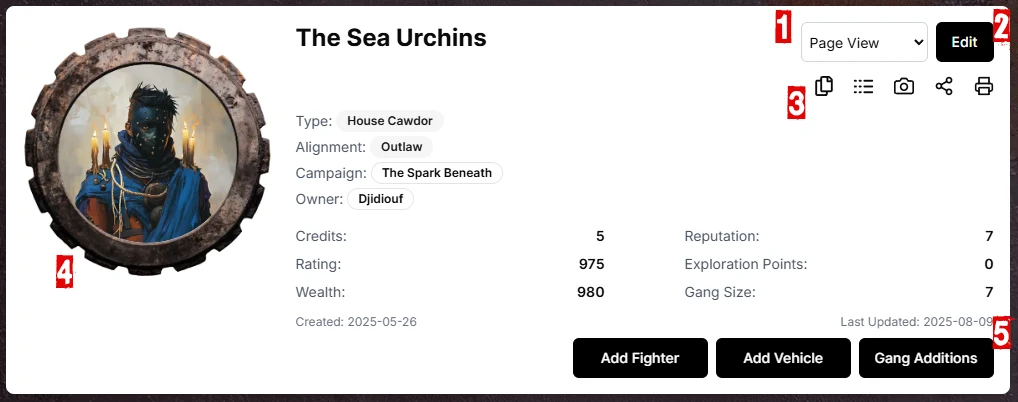This screenshot has height=402, width=1018.
Task: Open owner Djidiouf's profile
Action: coord(380,199)
